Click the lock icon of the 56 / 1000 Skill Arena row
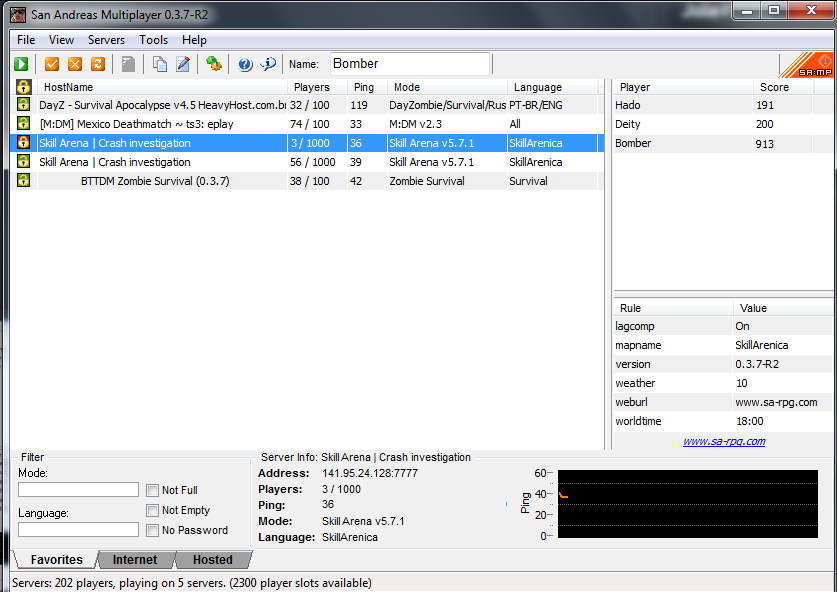Viewport: 837px width, 592px height. click(x=23, y=161)
